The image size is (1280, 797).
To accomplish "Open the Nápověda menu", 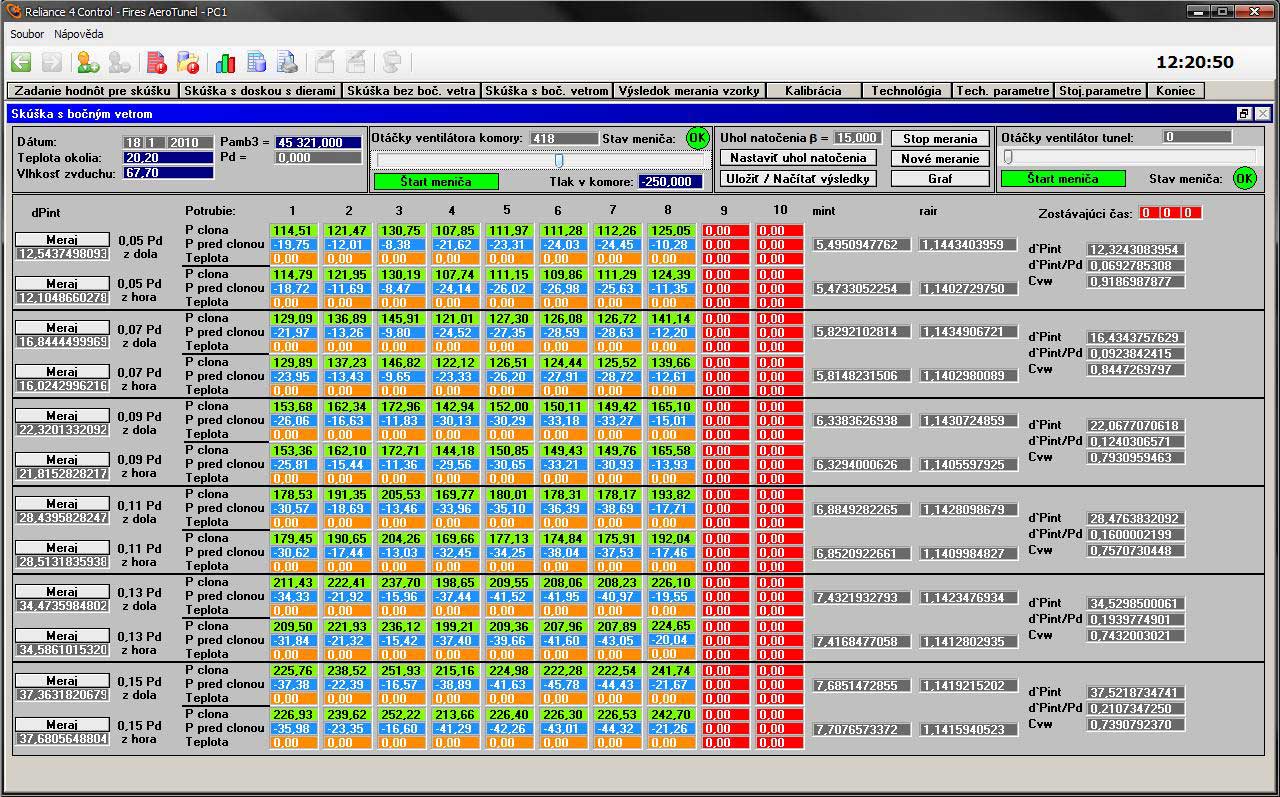I will (x=79, y=34).
